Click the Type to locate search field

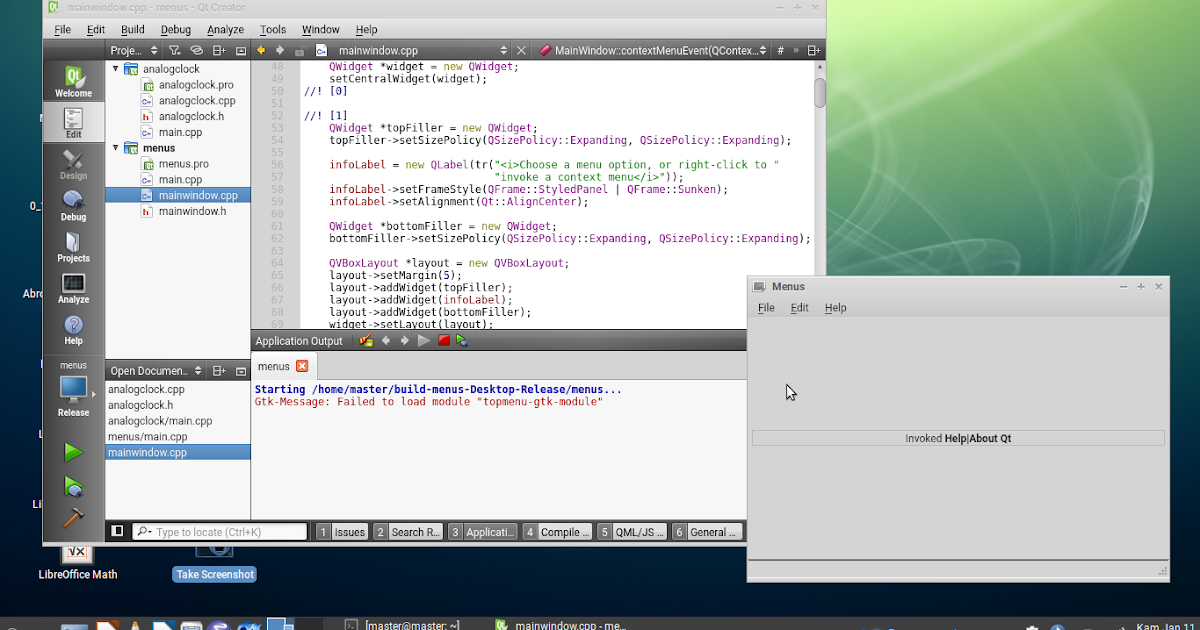coord(220,531)
